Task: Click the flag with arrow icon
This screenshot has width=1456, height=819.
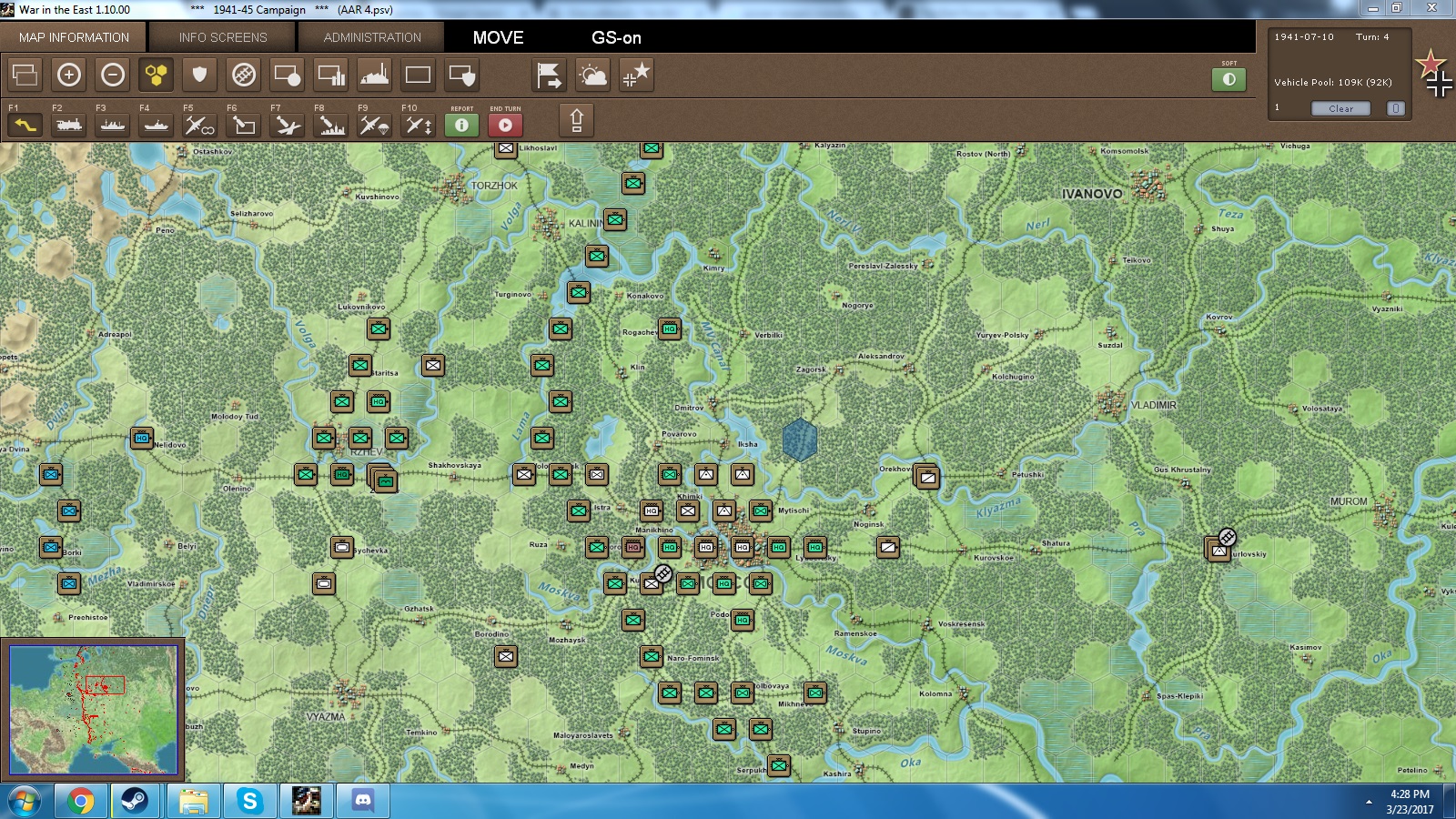Action: [550, 75]
